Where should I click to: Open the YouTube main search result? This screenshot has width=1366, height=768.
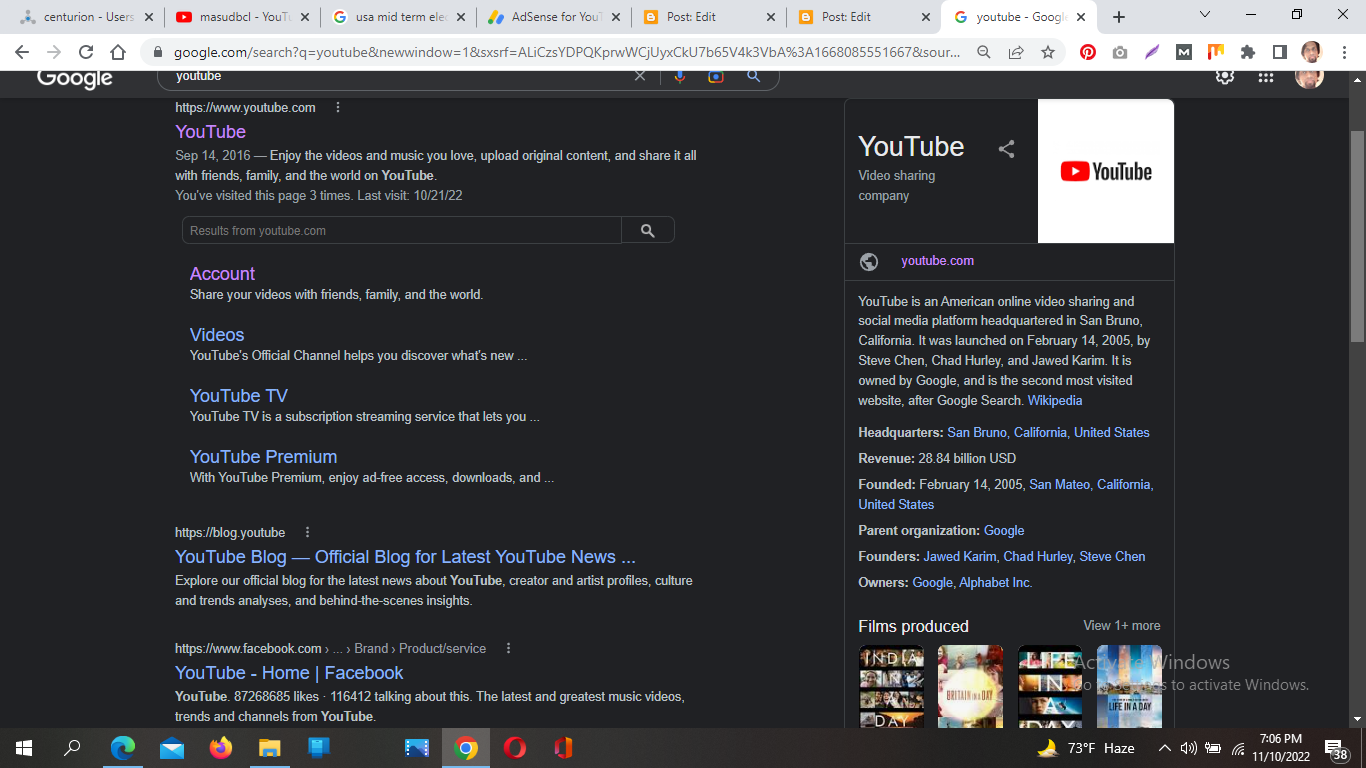click(x=210, y=132)
